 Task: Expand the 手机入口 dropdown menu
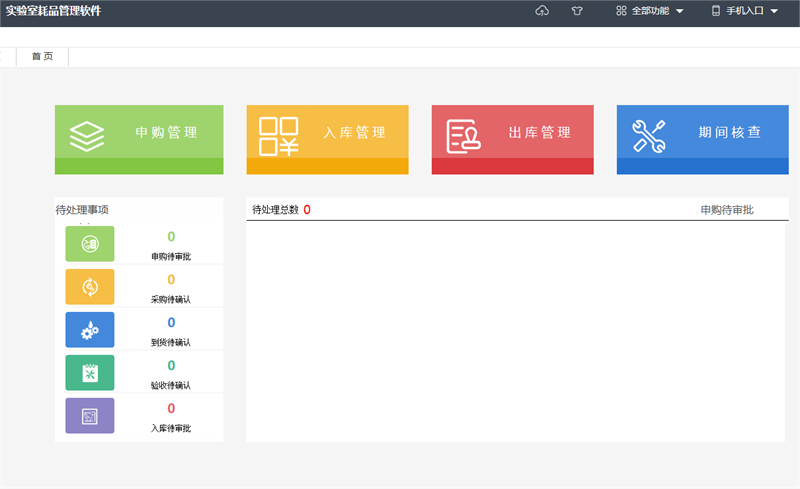(x=744, y=11)
